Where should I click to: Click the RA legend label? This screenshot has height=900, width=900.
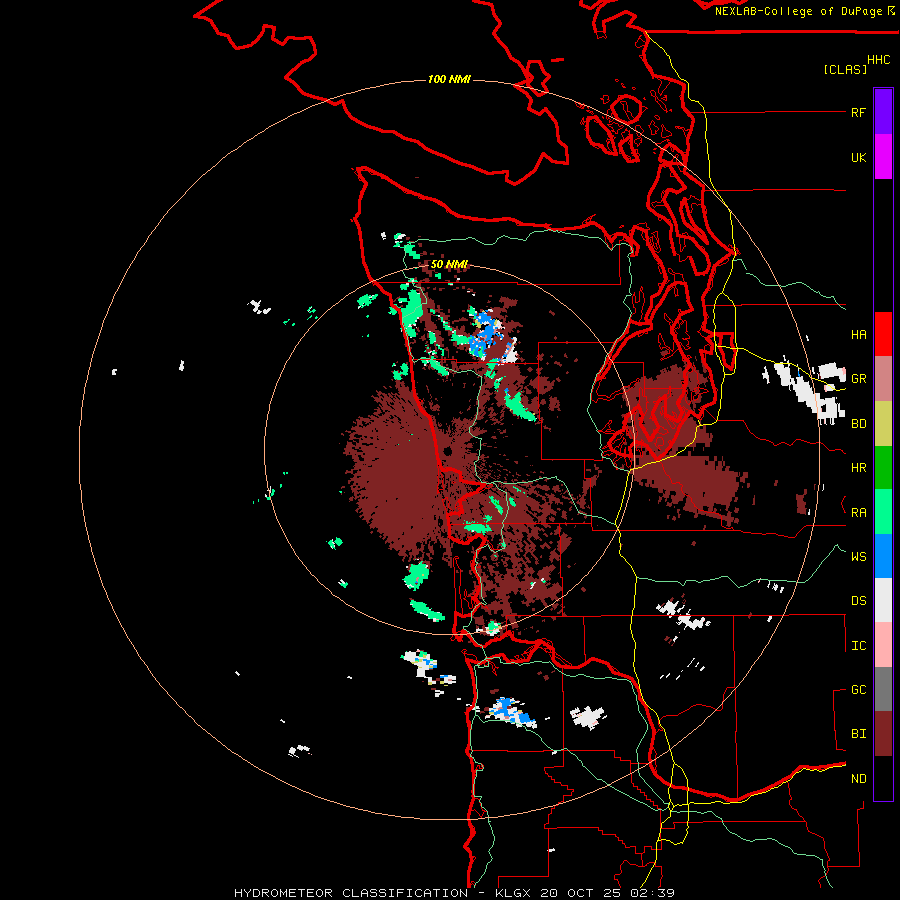(x=858, y=513)
